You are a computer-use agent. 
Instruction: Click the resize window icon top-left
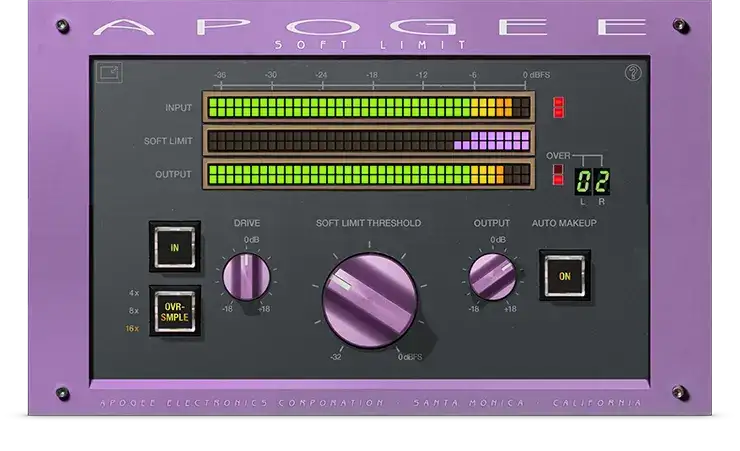point(109,73)
